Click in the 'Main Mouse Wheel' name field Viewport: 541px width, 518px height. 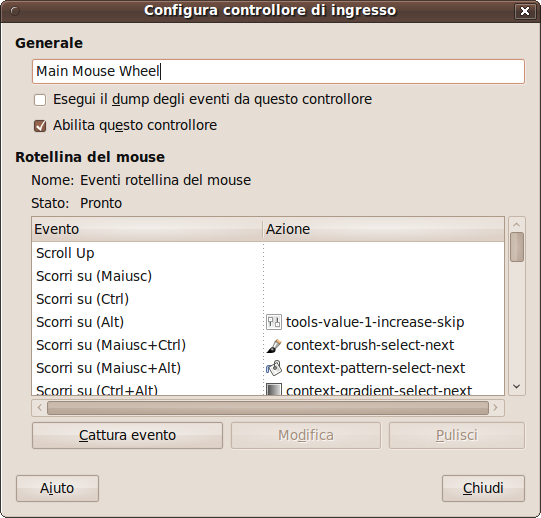278,71
